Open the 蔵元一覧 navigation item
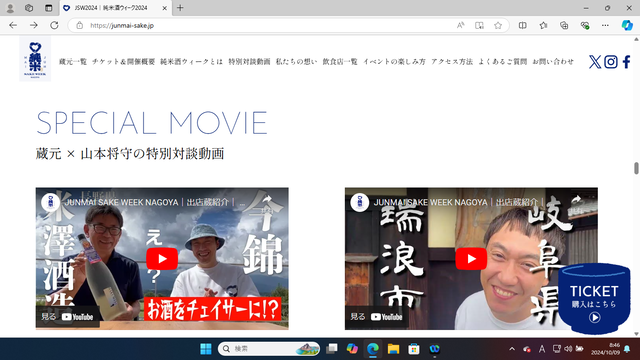The image size is (640, 360). (x=73, y=62)
